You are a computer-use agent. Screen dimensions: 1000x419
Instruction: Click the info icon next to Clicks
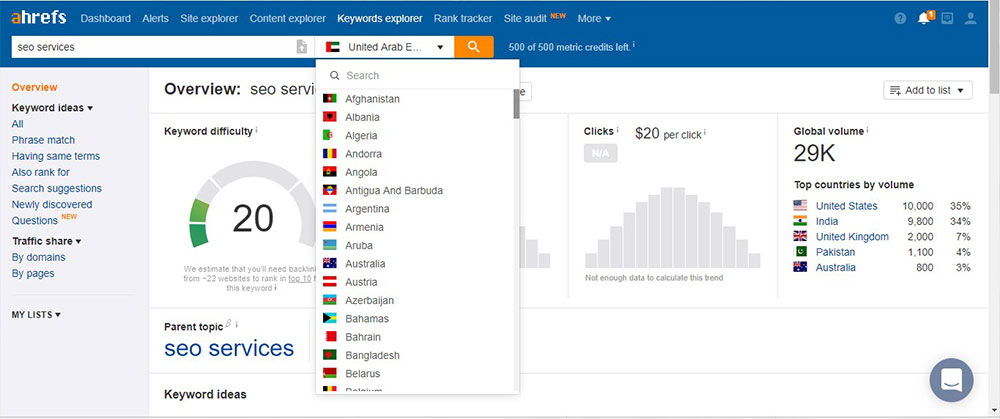pos(617,130)
